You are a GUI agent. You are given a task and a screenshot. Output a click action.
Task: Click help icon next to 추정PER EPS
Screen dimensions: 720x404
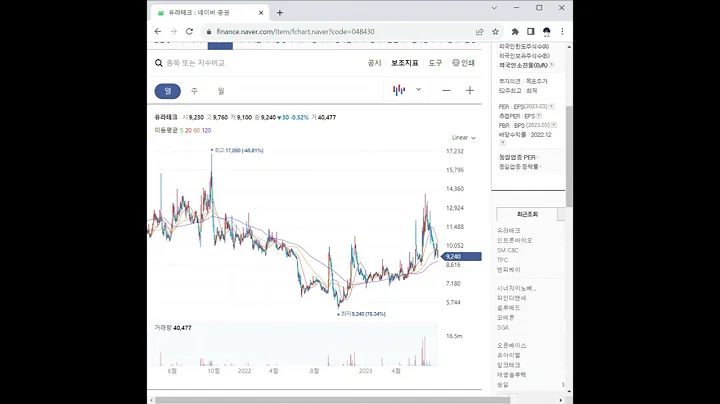pyautogui.click(x=539, y=116)
